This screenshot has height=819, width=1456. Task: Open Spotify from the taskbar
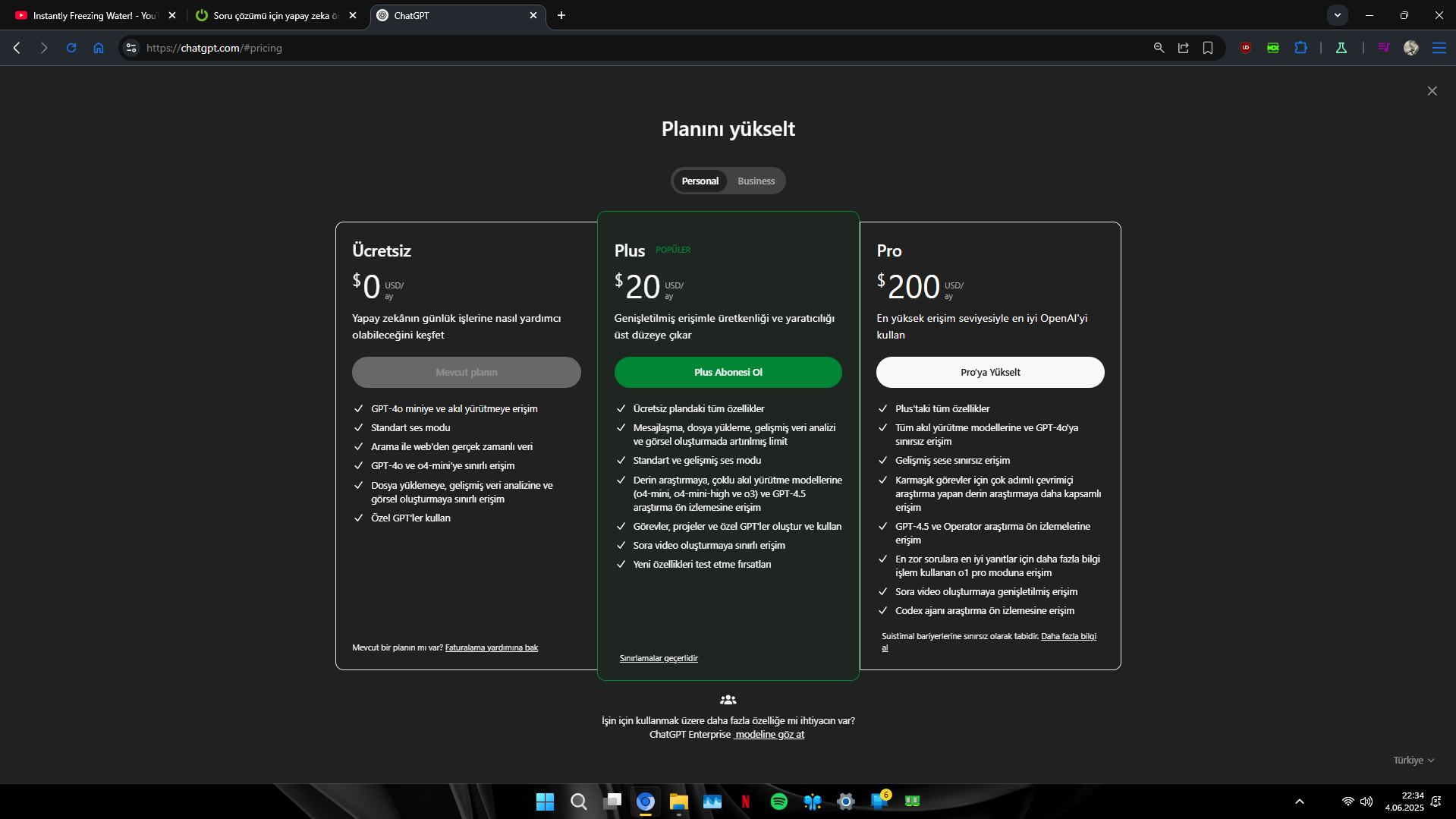click(x=779, y=802)
